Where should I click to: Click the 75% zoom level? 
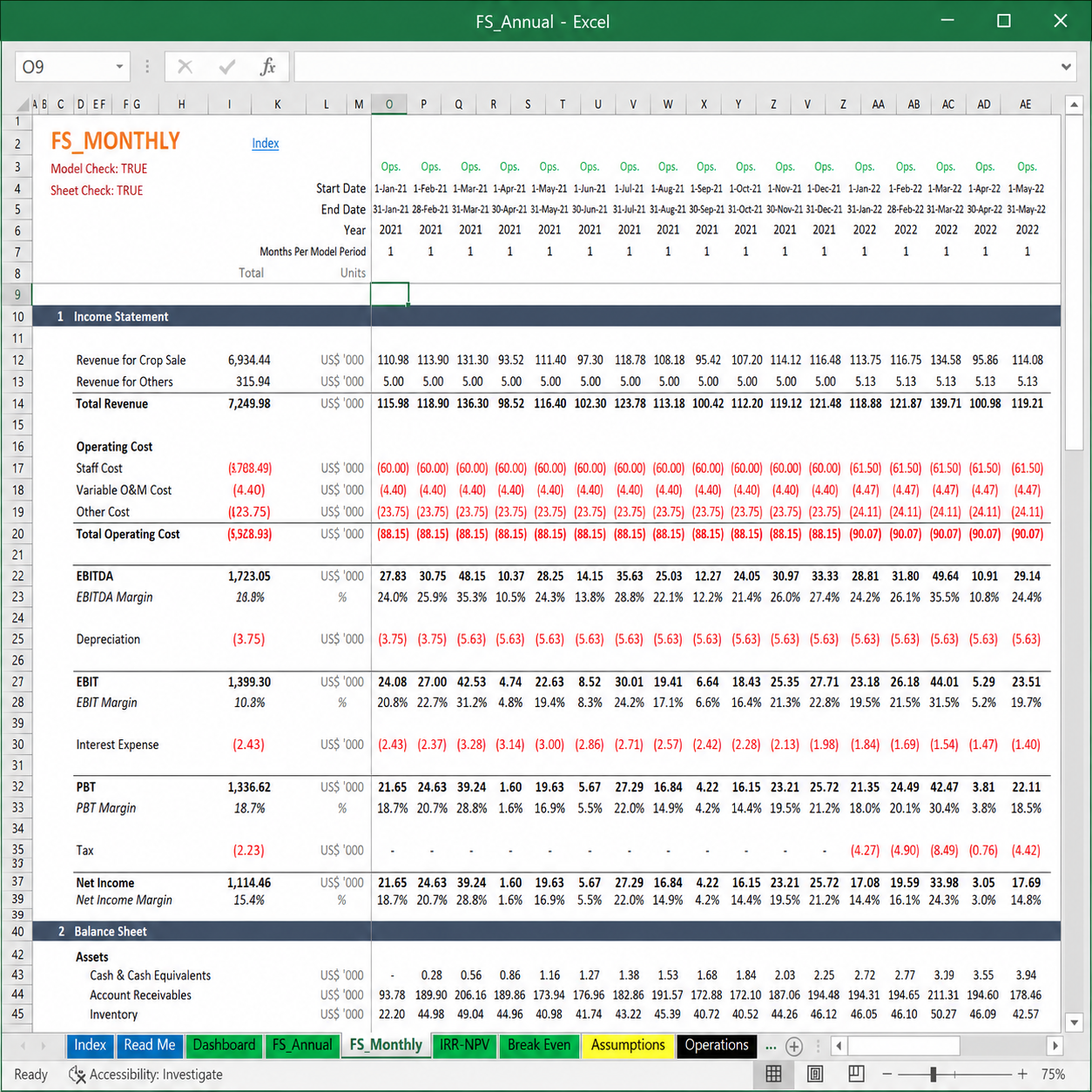point(1054,1074)
